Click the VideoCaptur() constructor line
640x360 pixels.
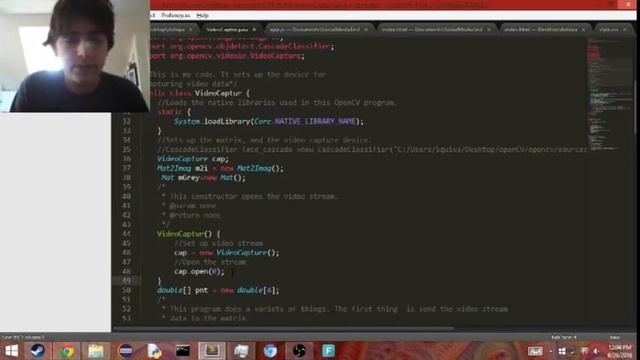[189, 234]
